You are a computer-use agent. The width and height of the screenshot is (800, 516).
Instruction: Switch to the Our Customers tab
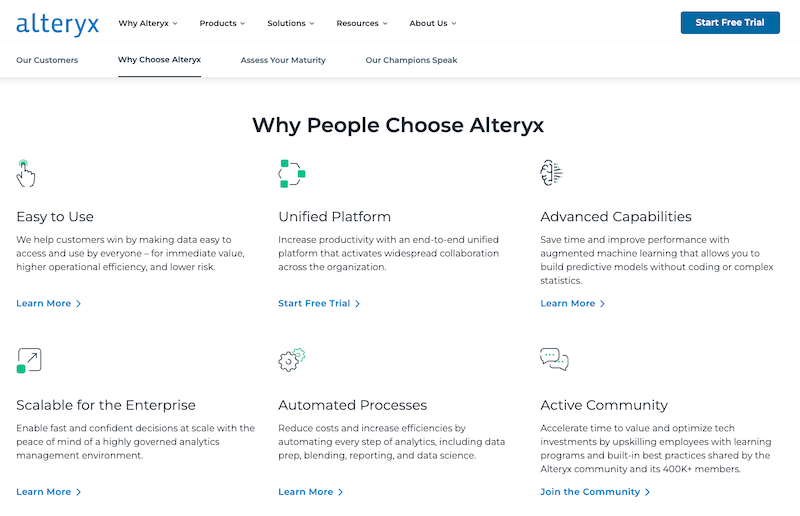pyautogui.click(x=47, y=60)
